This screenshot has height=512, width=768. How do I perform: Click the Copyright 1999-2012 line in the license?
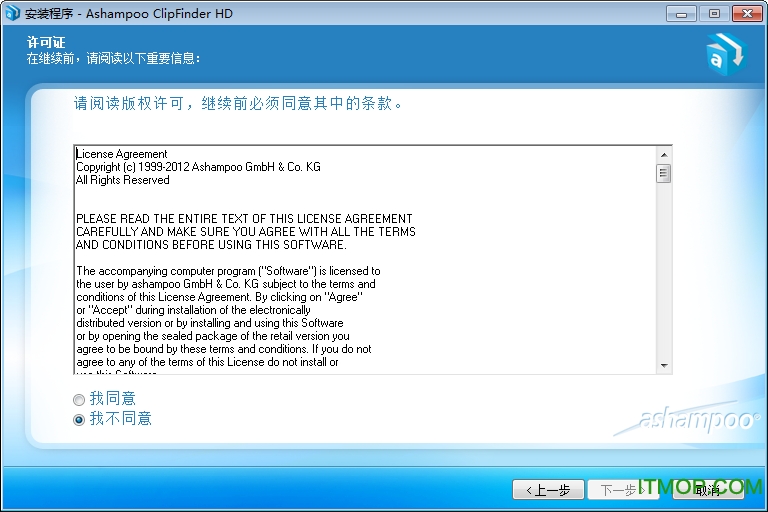(x=198, y=167)
